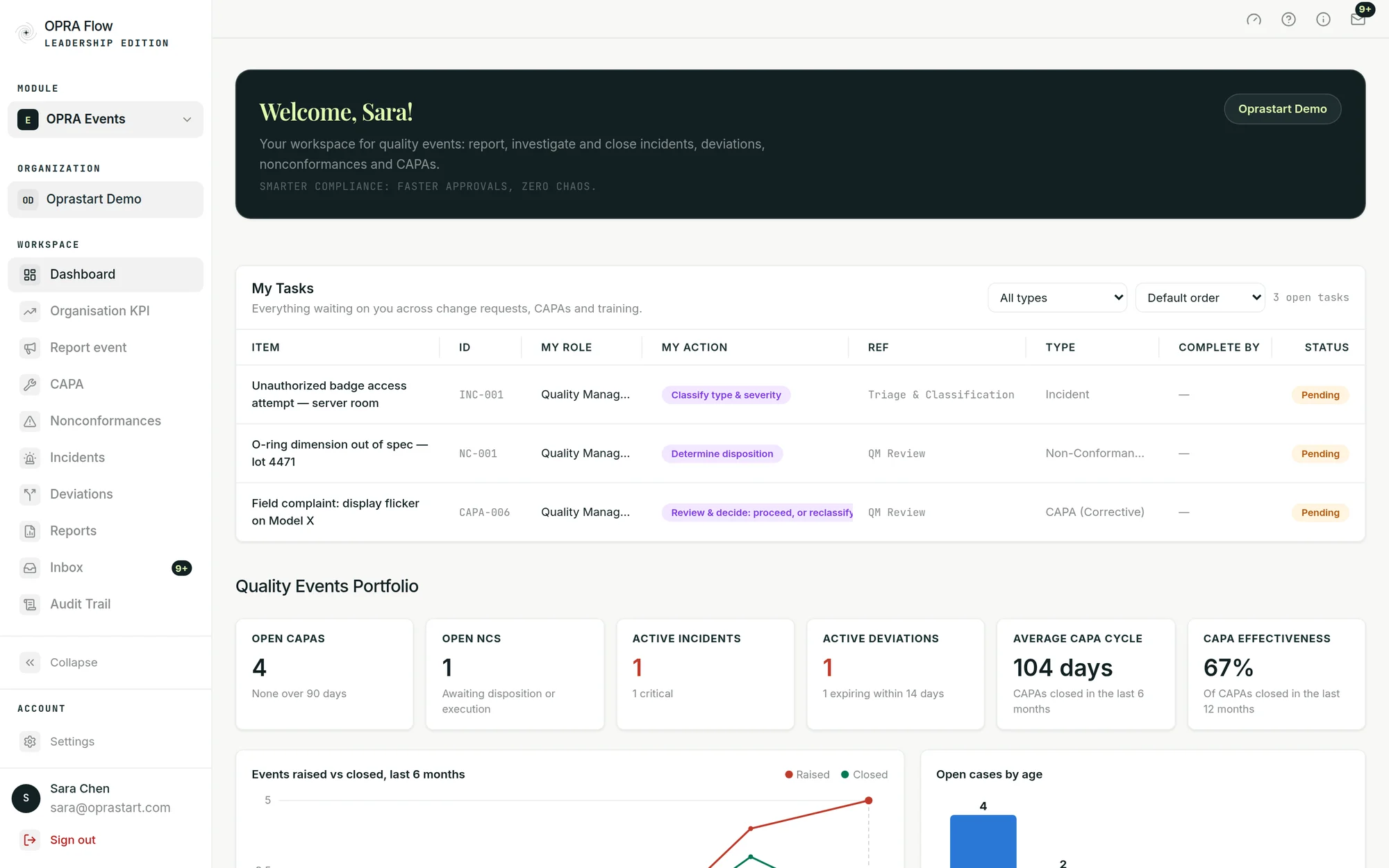Open the Incidents section
1389x868 pixels.
tap(106, 458)
